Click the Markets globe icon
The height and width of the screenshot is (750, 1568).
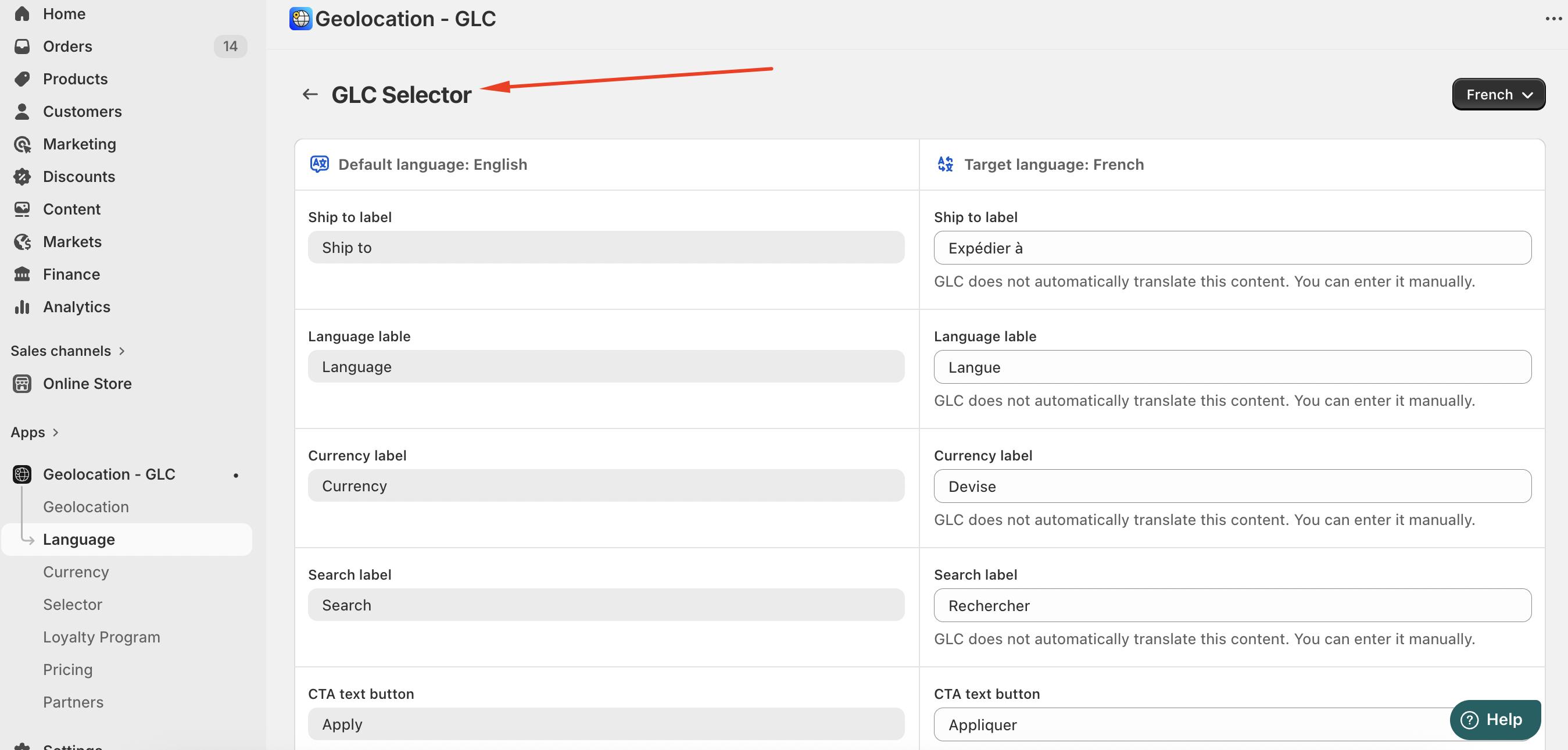(22, 242)
